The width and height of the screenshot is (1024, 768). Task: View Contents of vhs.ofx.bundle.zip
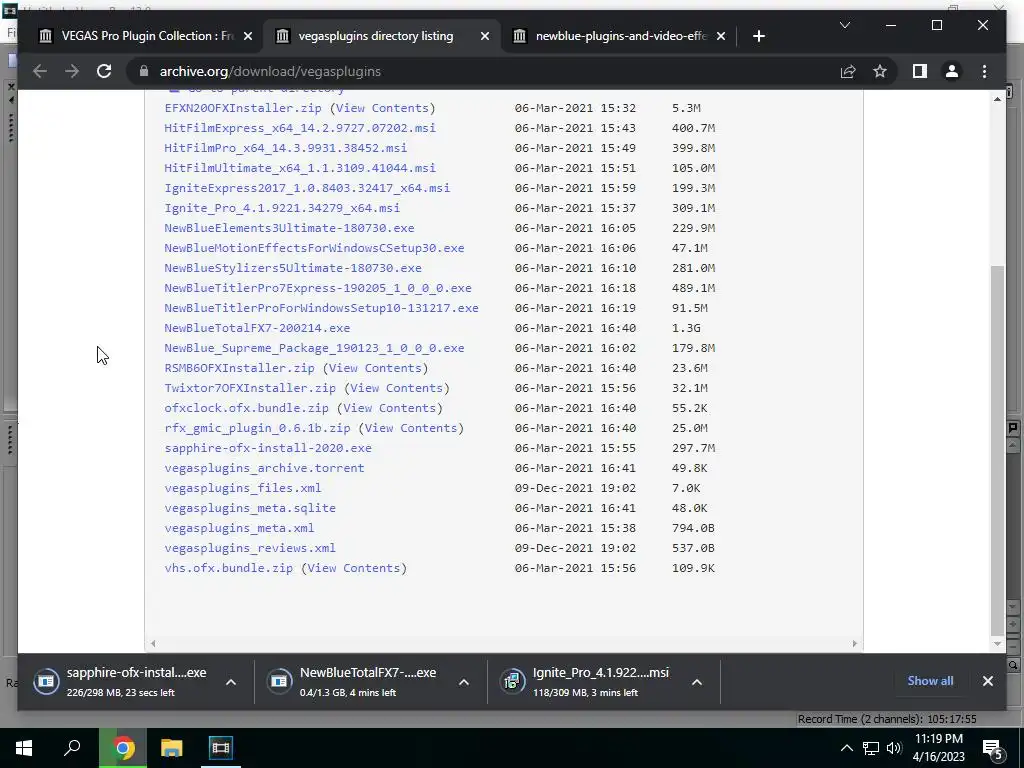point(354,568)
